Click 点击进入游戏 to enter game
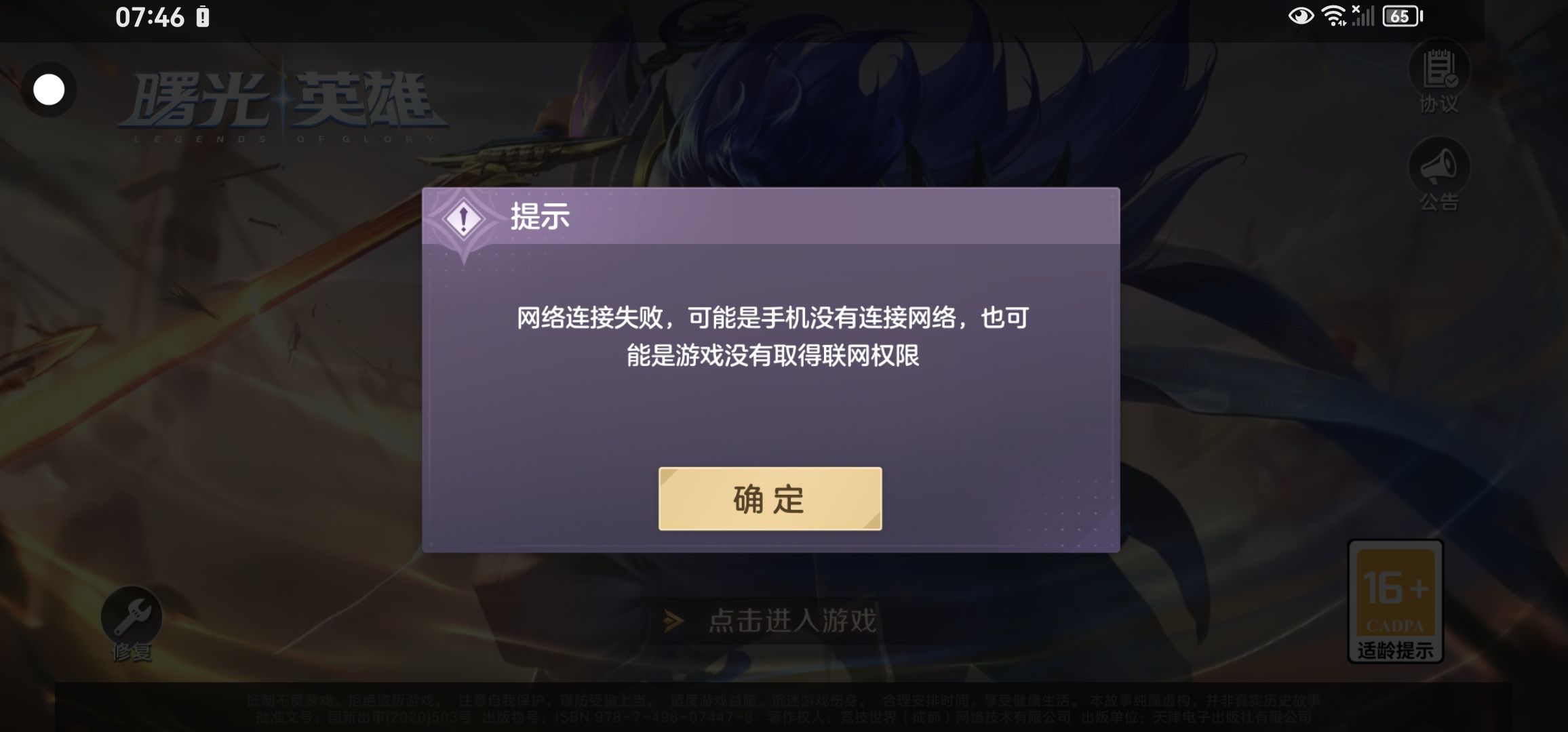 pyautogui.click(x=792, y=621)
